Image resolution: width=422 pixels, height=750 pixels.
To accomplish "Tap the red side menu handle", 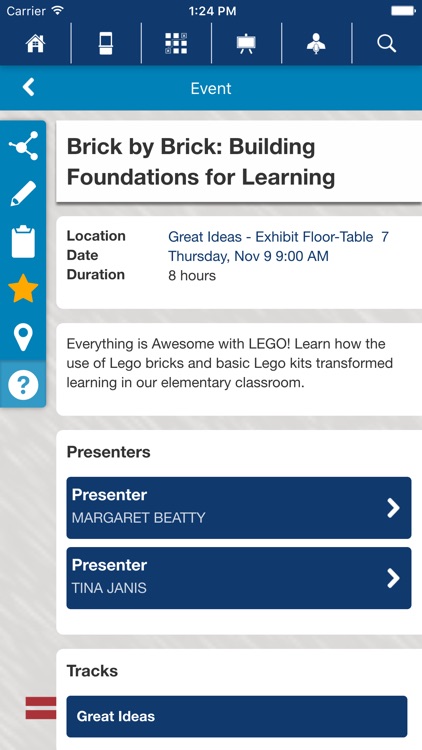I will tap(41, 708).
